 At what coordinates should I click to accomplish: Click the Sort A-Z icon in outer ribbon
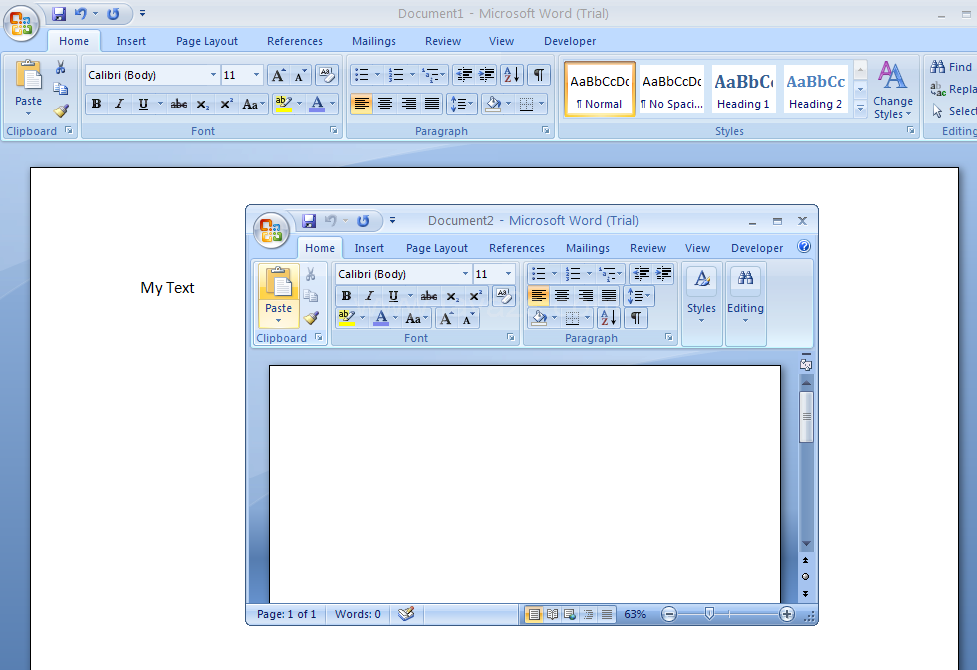512,75
